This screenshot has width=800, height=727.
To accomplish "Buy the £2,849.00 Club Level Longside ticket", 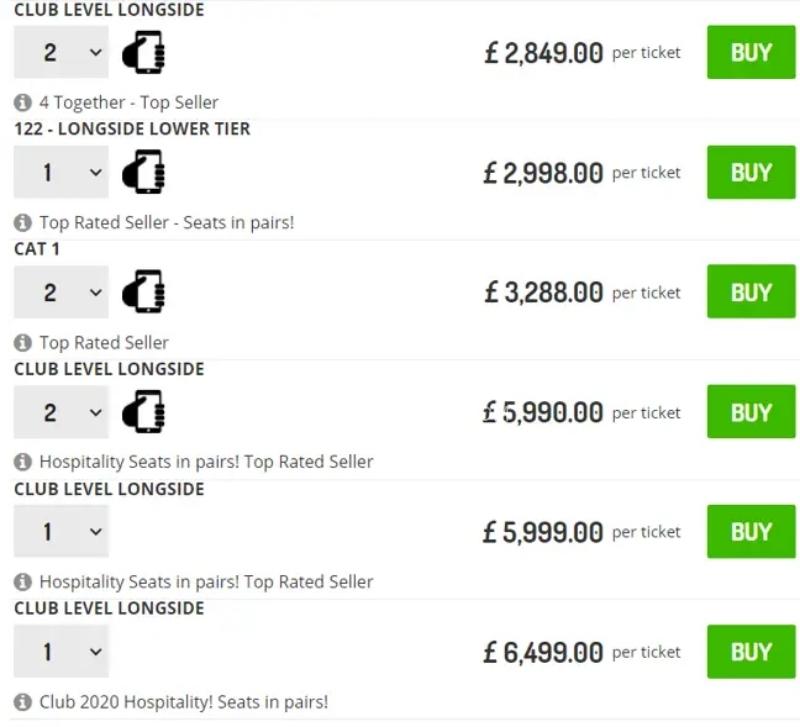I will coord(751,52).
